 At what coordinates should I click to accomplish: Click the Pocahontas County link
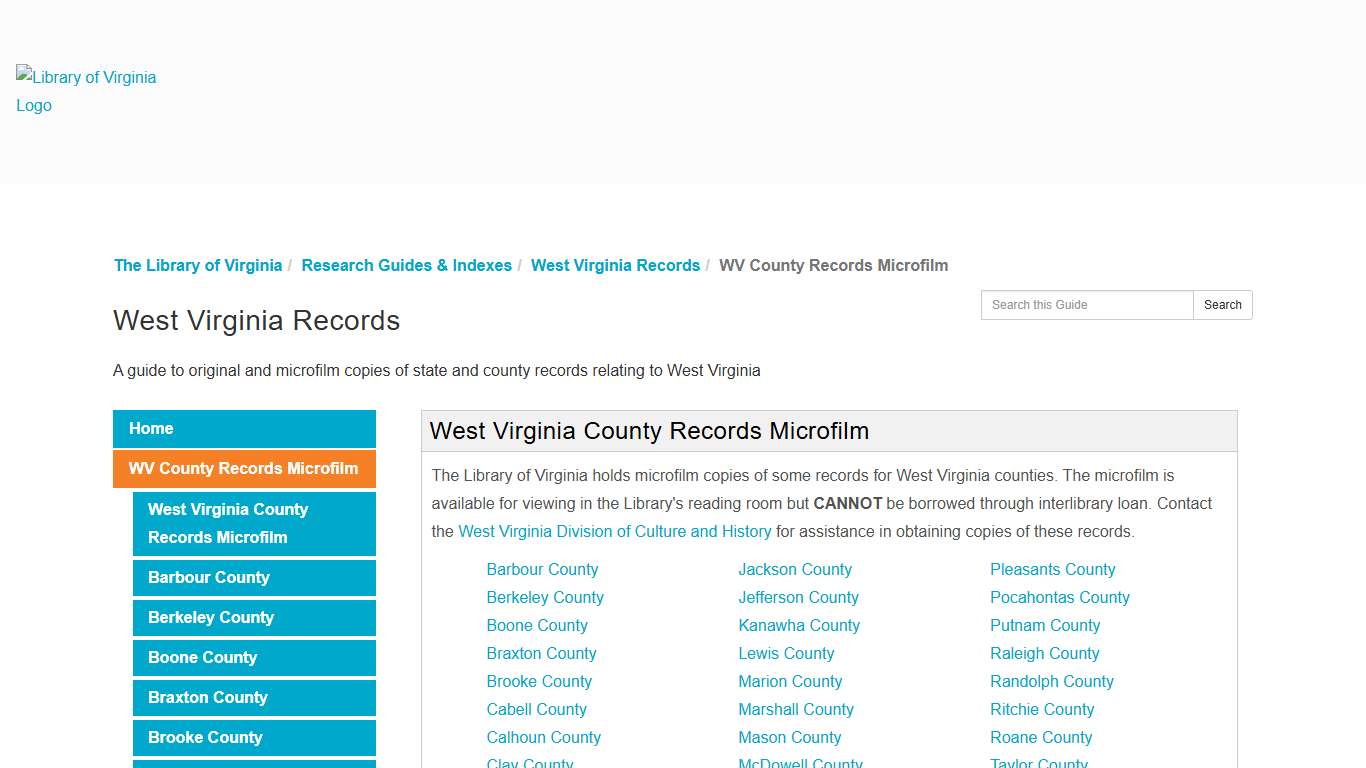click(1059, 597)
